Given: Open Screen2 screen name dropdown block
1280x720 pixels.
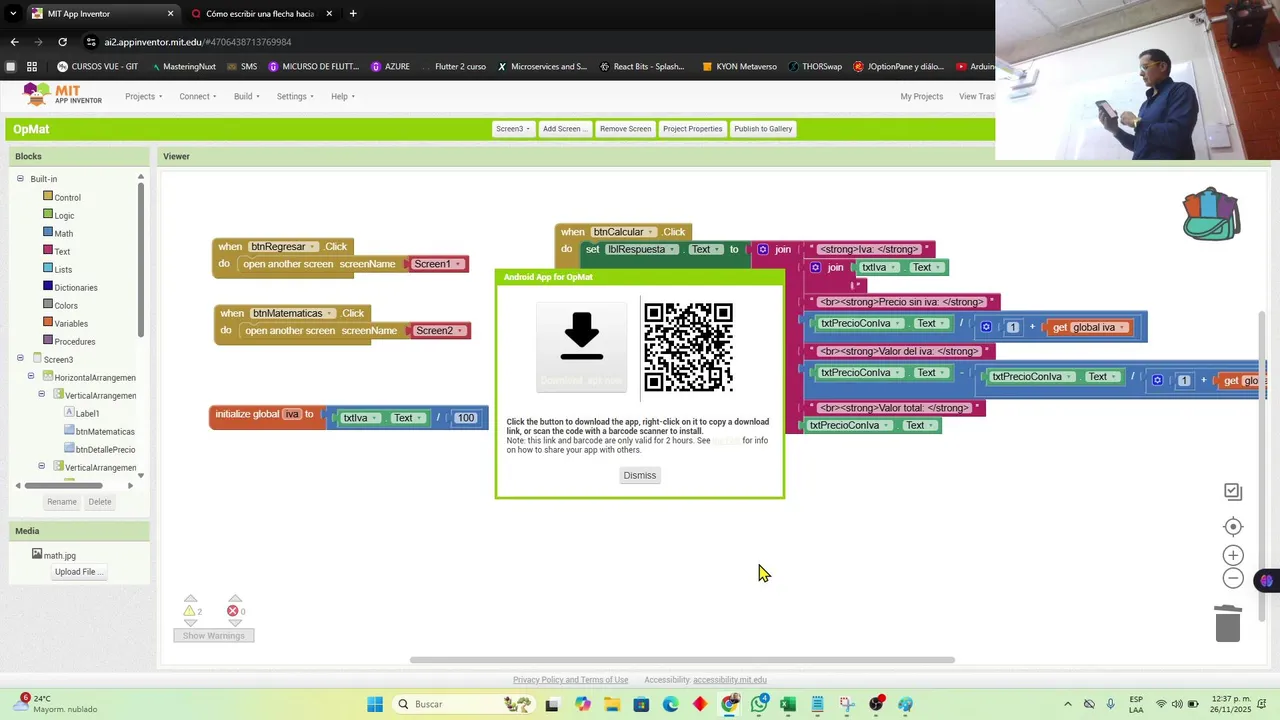Looking at the screenshot, I should point(439,331).
